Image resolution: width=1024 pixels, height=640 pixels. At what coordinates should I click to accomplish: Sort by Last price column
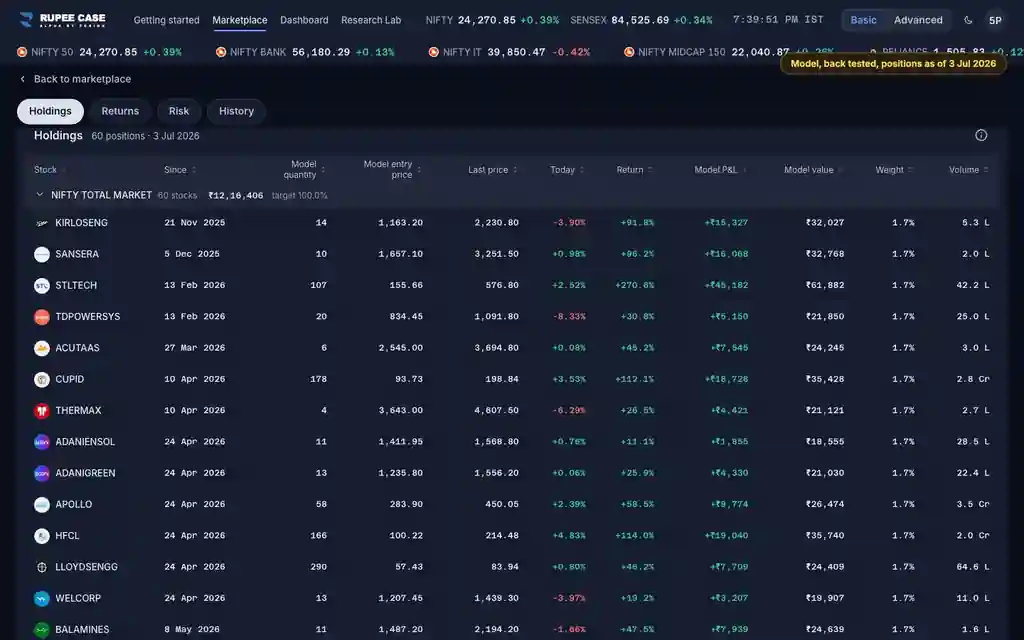coord(492,170)
